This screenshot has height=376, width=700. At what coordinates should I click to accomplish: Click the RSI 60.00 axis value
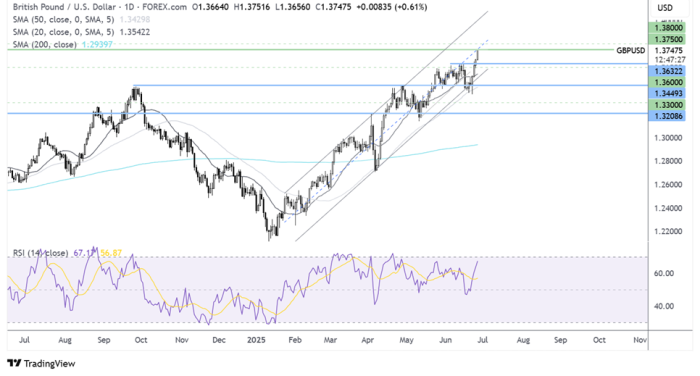pyautogui.click(x=664, y=273)
